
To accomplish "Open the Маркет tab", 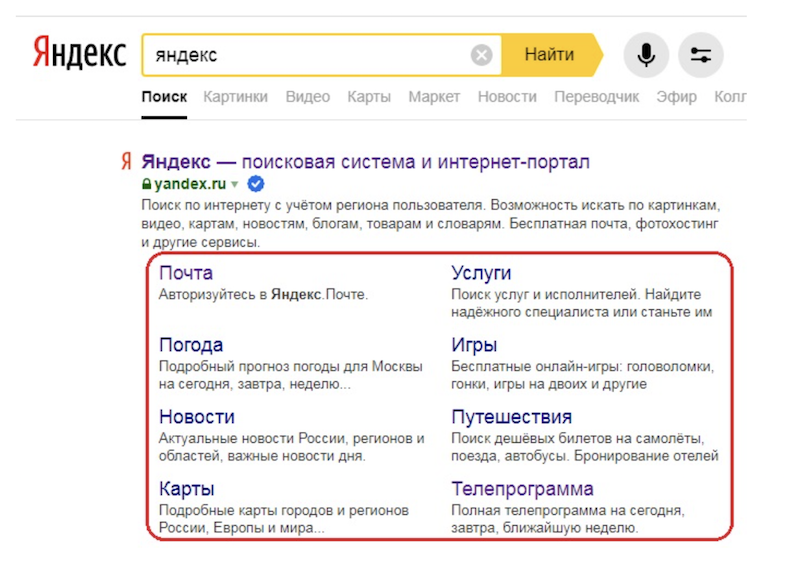I will [x=434, y=97].
